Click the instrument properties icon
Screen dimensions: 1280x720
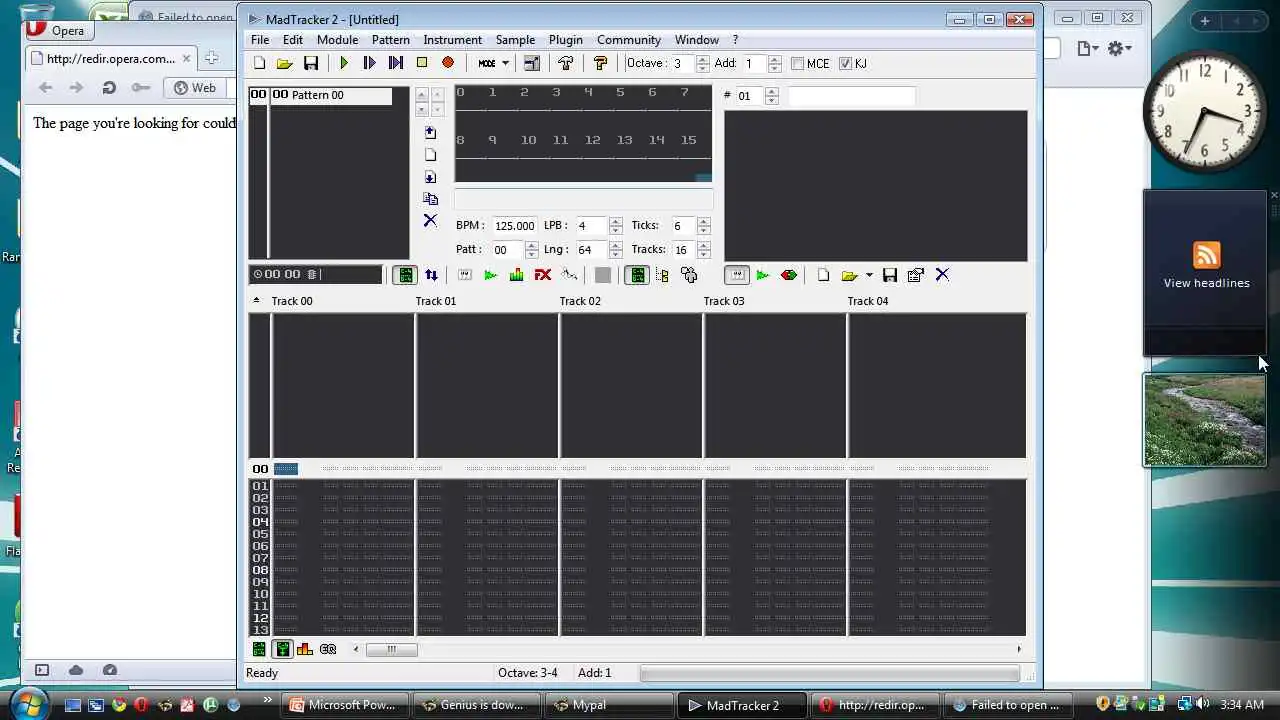click(916, 275)
